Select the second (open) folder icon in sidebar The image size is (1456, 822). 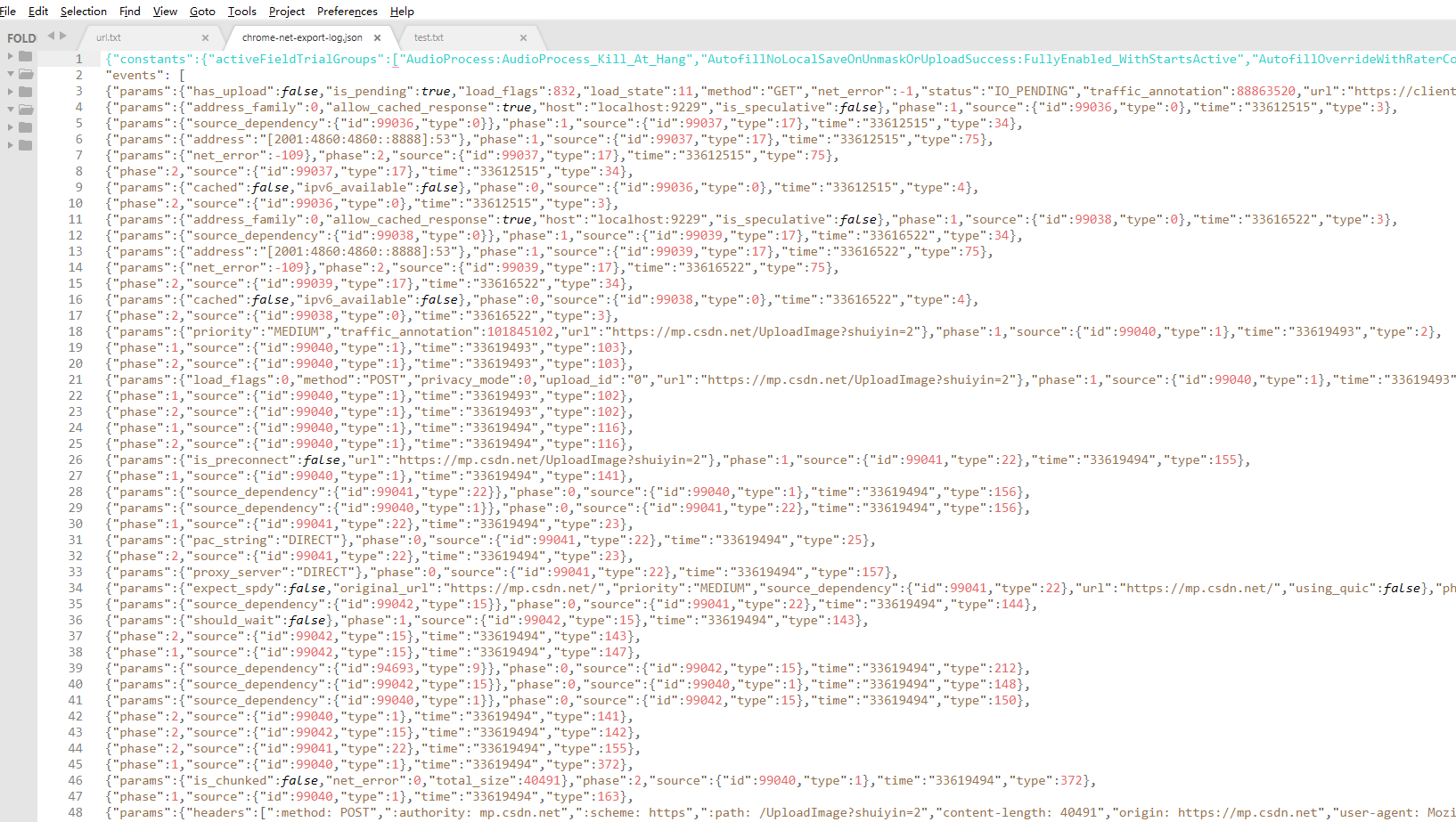26,74
